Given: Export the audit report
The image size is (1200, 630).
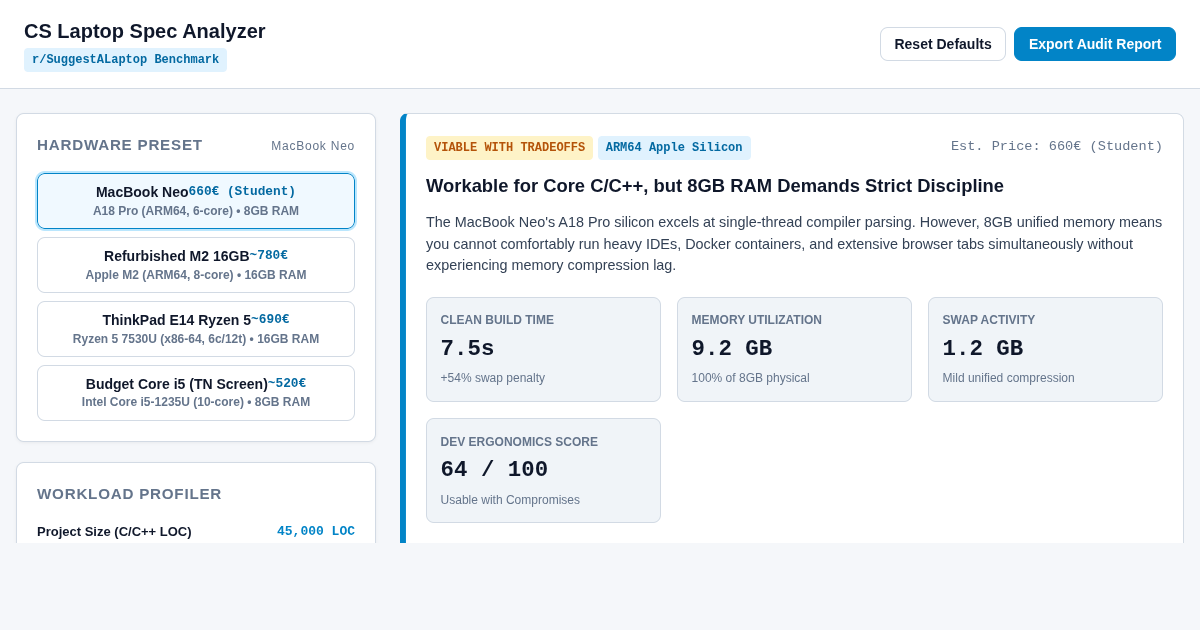Looking at the screenshot, I should [x=1095, y=44].
